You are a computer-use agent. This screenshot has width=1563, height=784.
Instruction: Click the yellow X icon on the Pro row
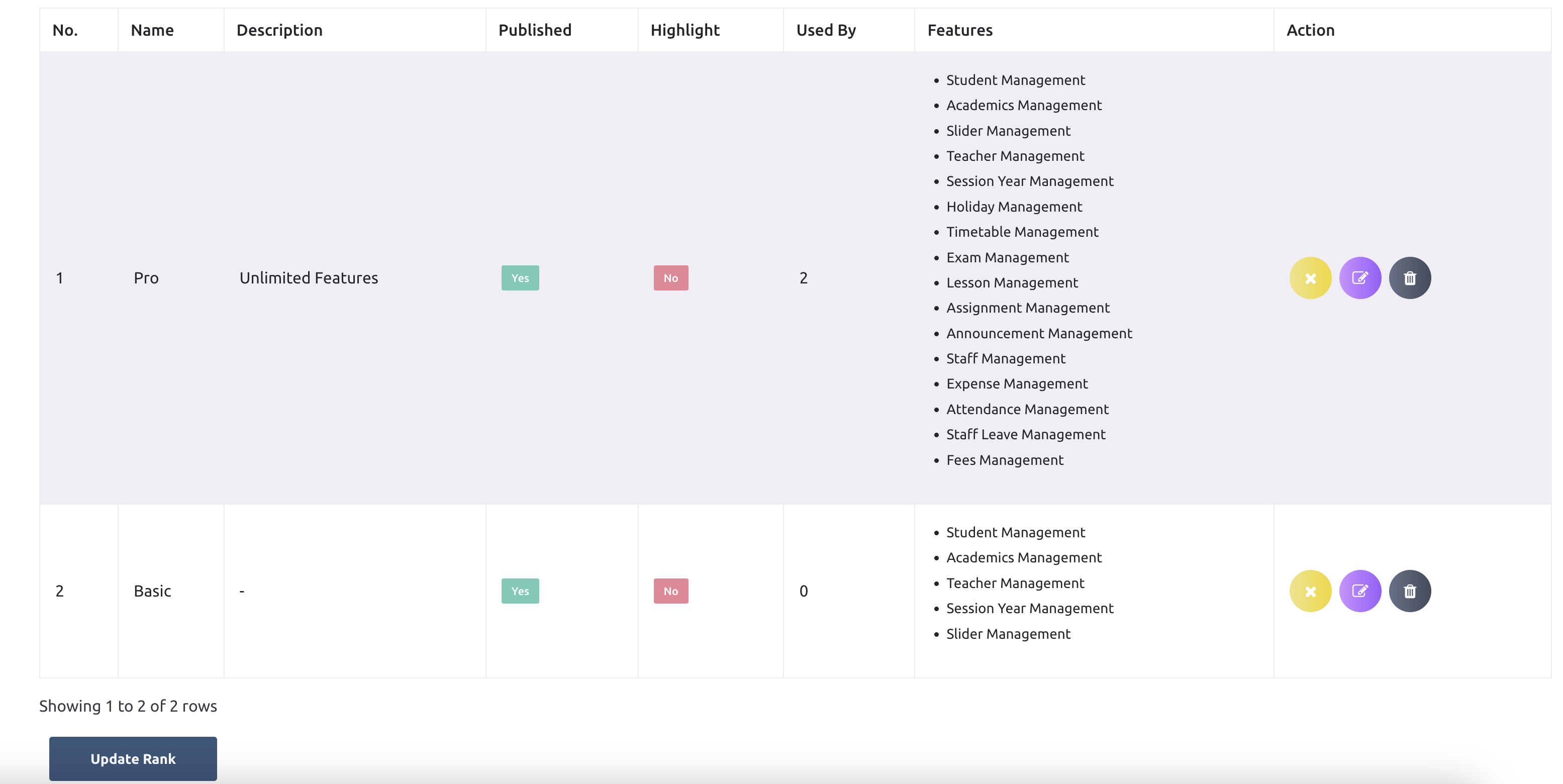click(1311, 277)
